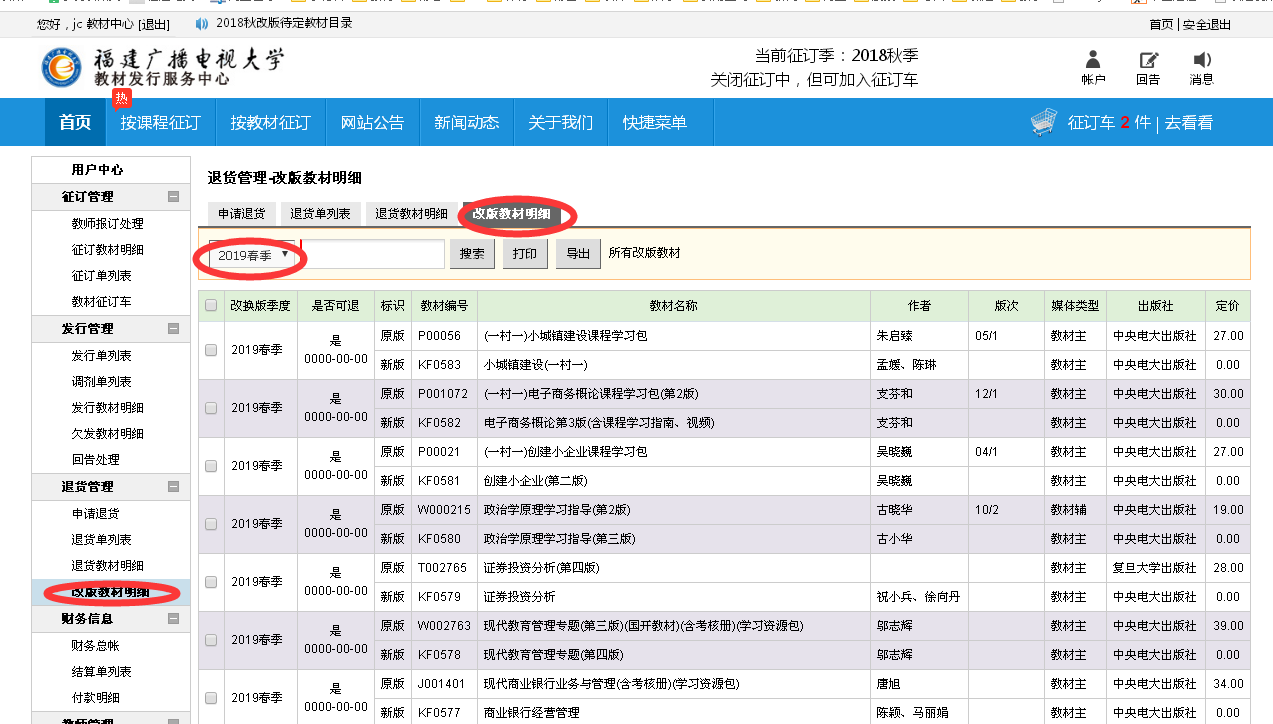Collapse 发行管理 section minus icon
1273x724 pixels.
174,329
